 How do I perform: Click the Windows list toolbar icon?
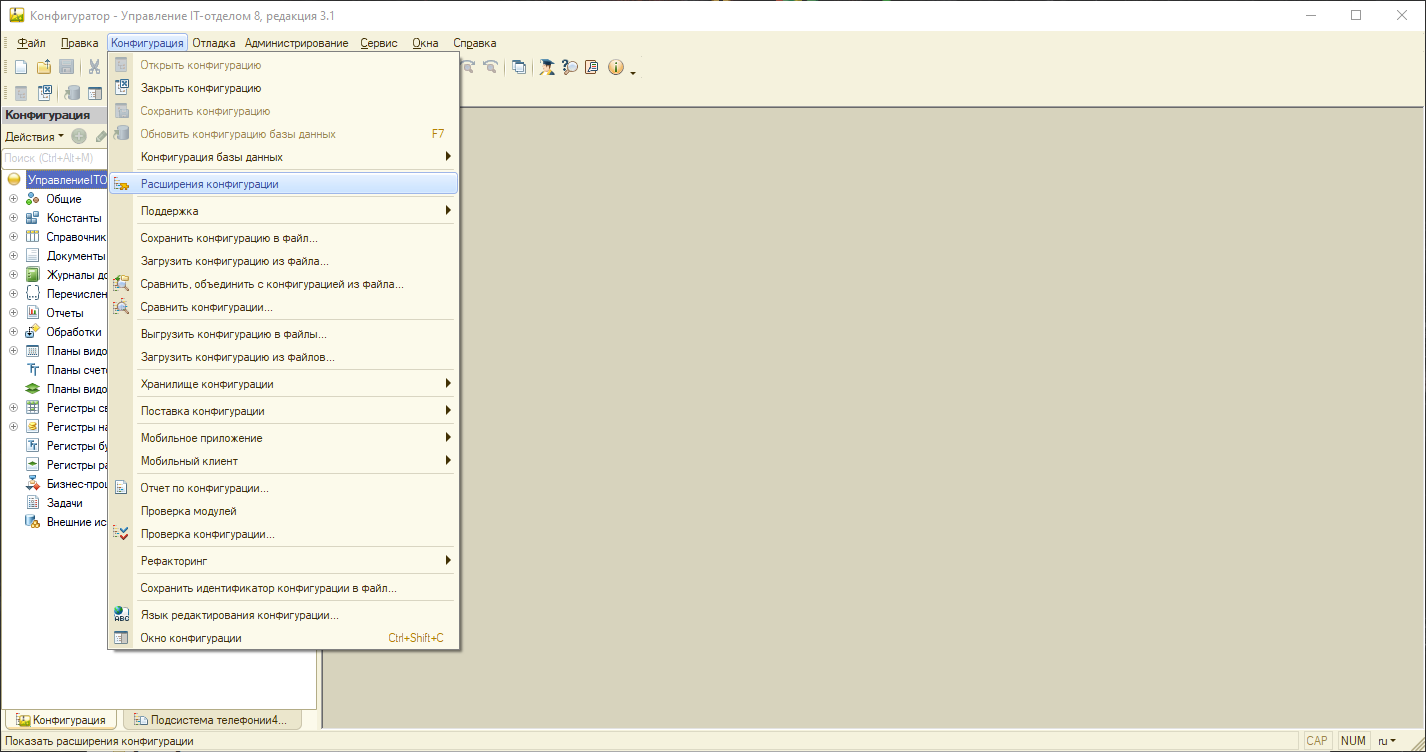coord(519,67)
